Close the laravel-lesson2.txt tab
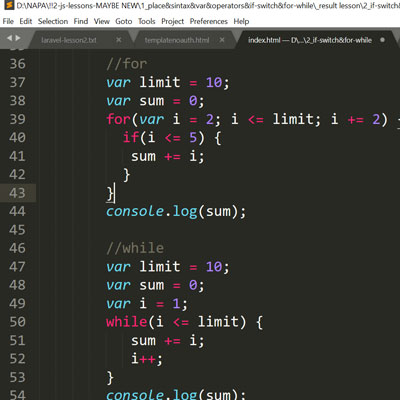Screen dimensions: 400x400 [x=119, y=40]
